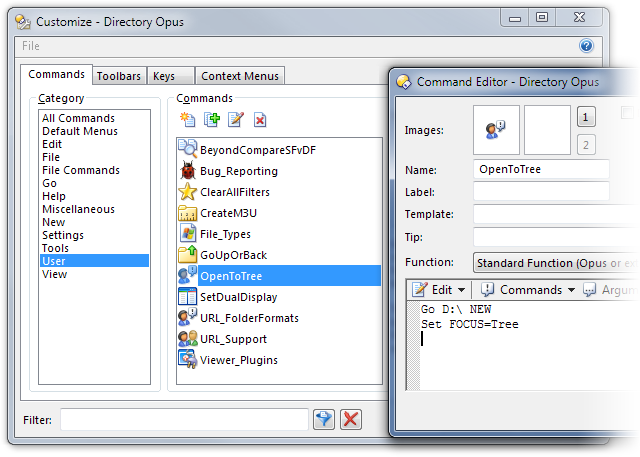Click the filter funnel icon
This screenshot has height=457, width=640.
(323, 419)
